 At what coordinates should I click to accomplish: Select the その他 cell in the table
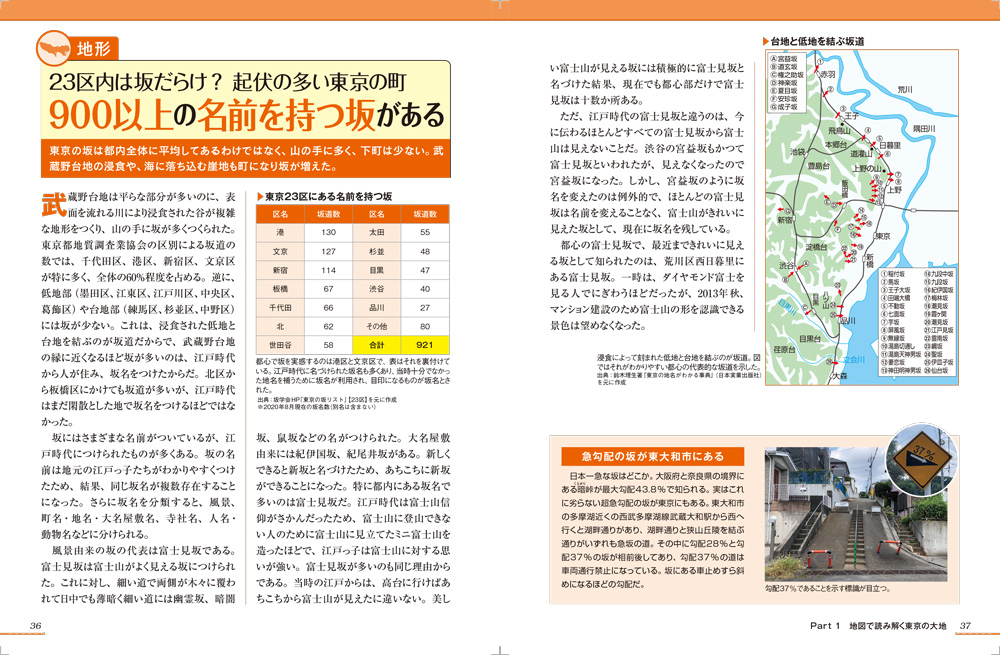point(377,327)
